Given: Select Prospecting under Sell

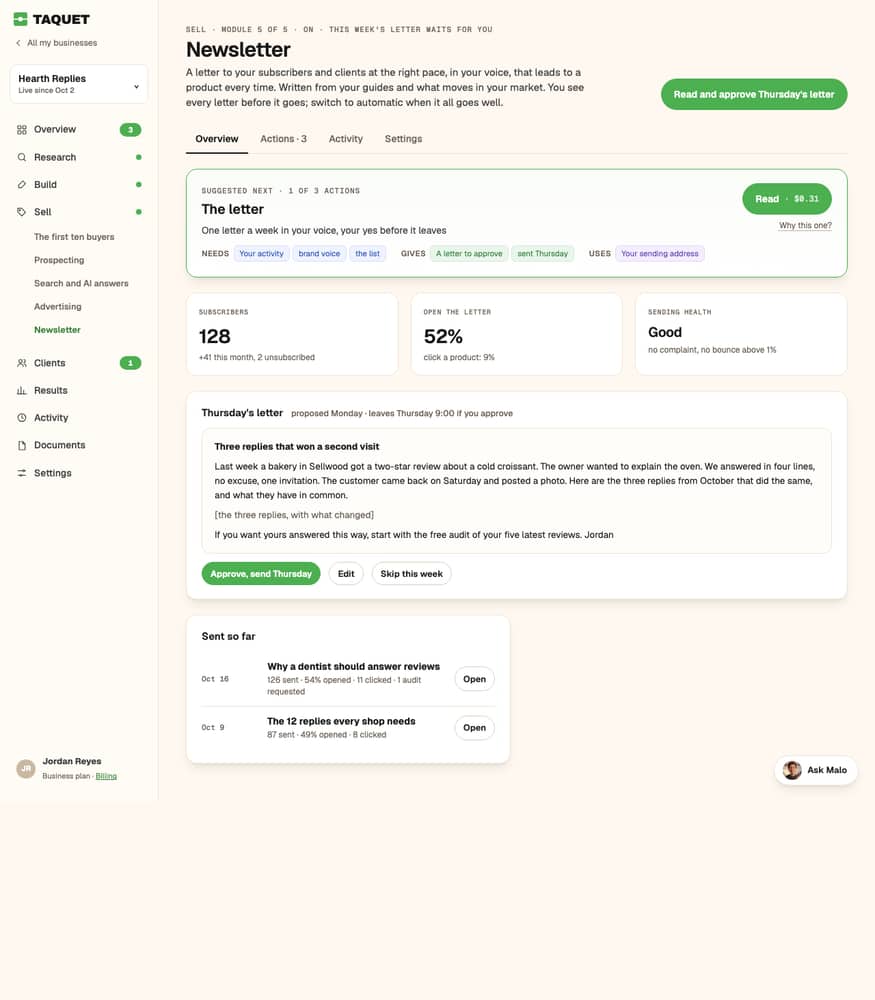Looking at the screenshot, I should coord(59,260).
